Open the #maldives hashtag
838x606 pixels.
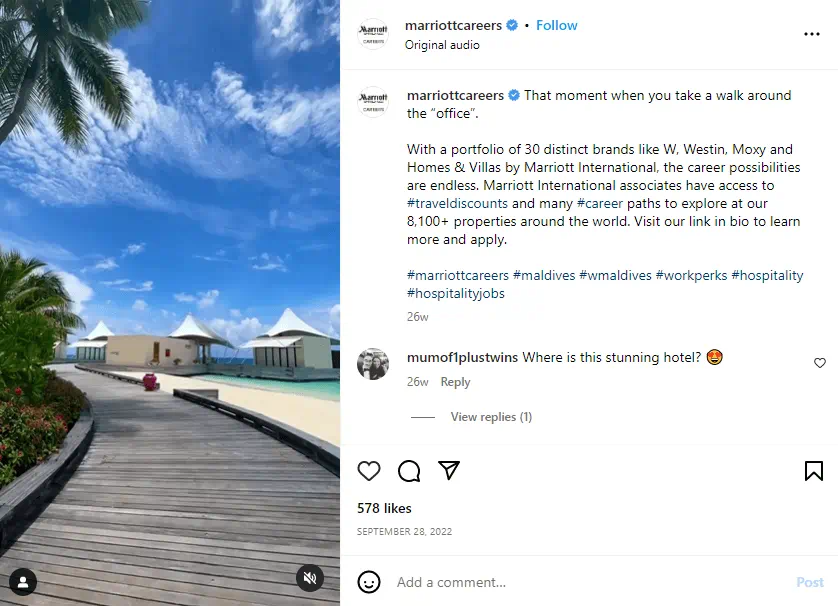(544, 275)
